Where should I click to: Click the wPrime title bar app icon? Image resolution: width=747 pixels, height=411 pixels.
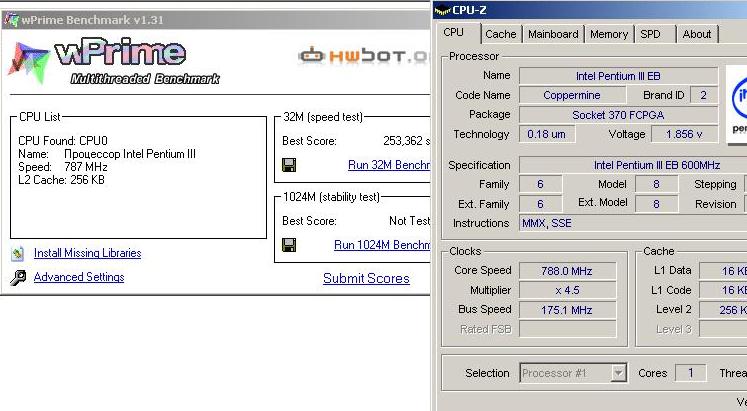pos(11,20)
